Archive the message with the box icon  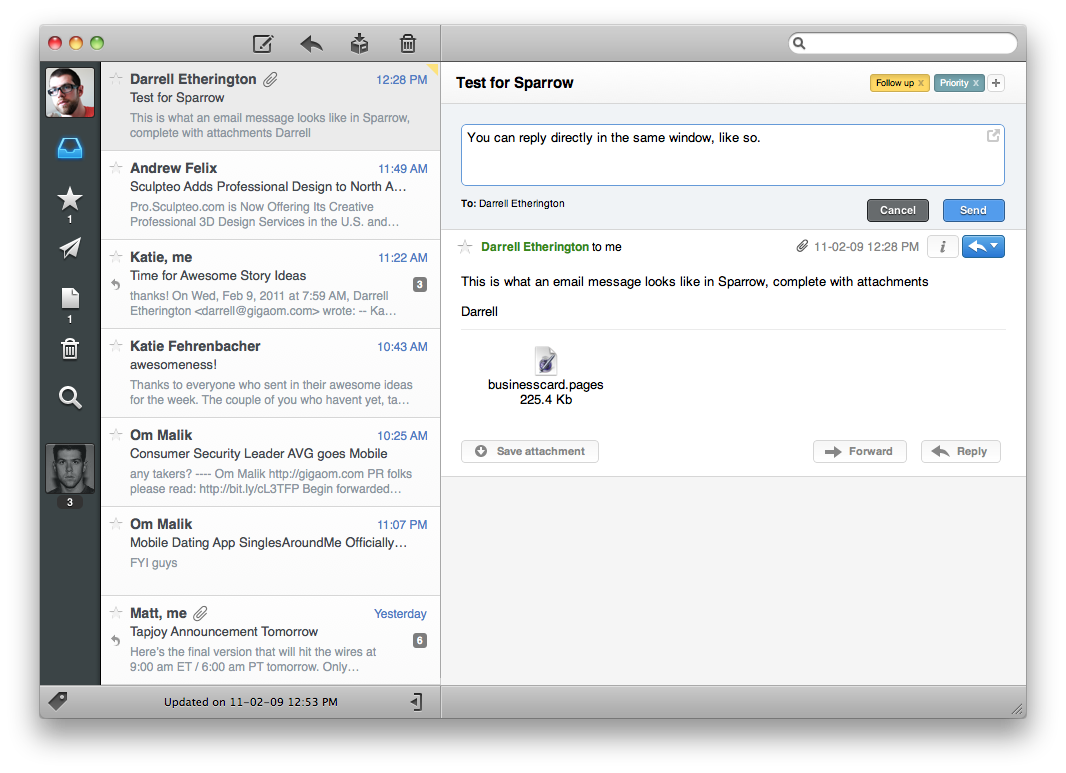[x=359, y=44]
